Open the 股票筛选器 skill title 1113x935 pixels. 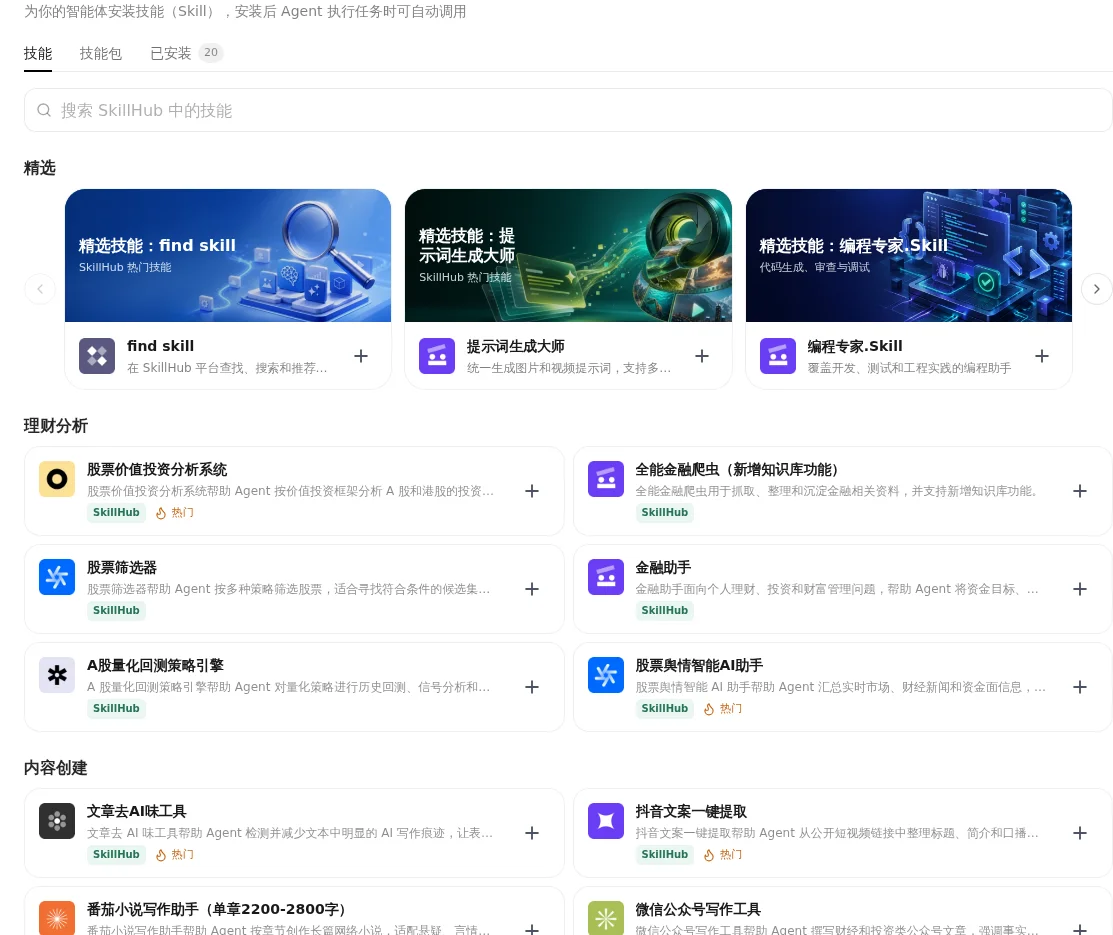pos(122,567)
